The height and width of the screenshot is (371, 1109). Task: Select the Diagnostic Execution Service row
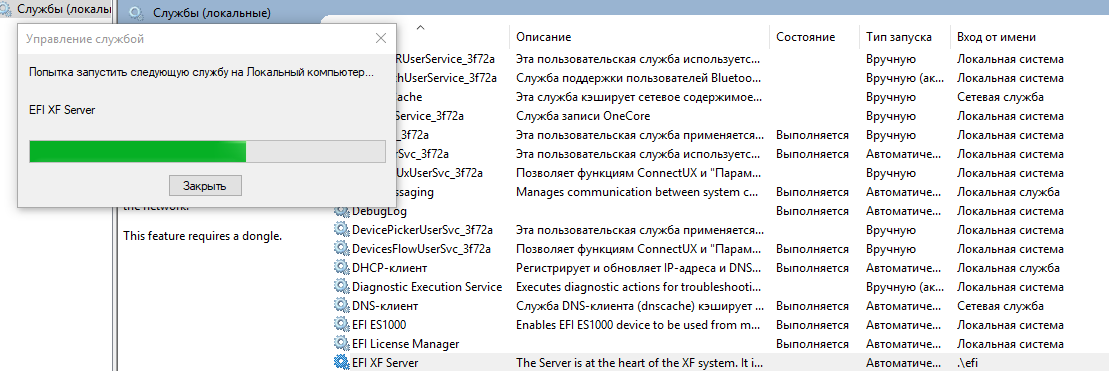[721, 286]
